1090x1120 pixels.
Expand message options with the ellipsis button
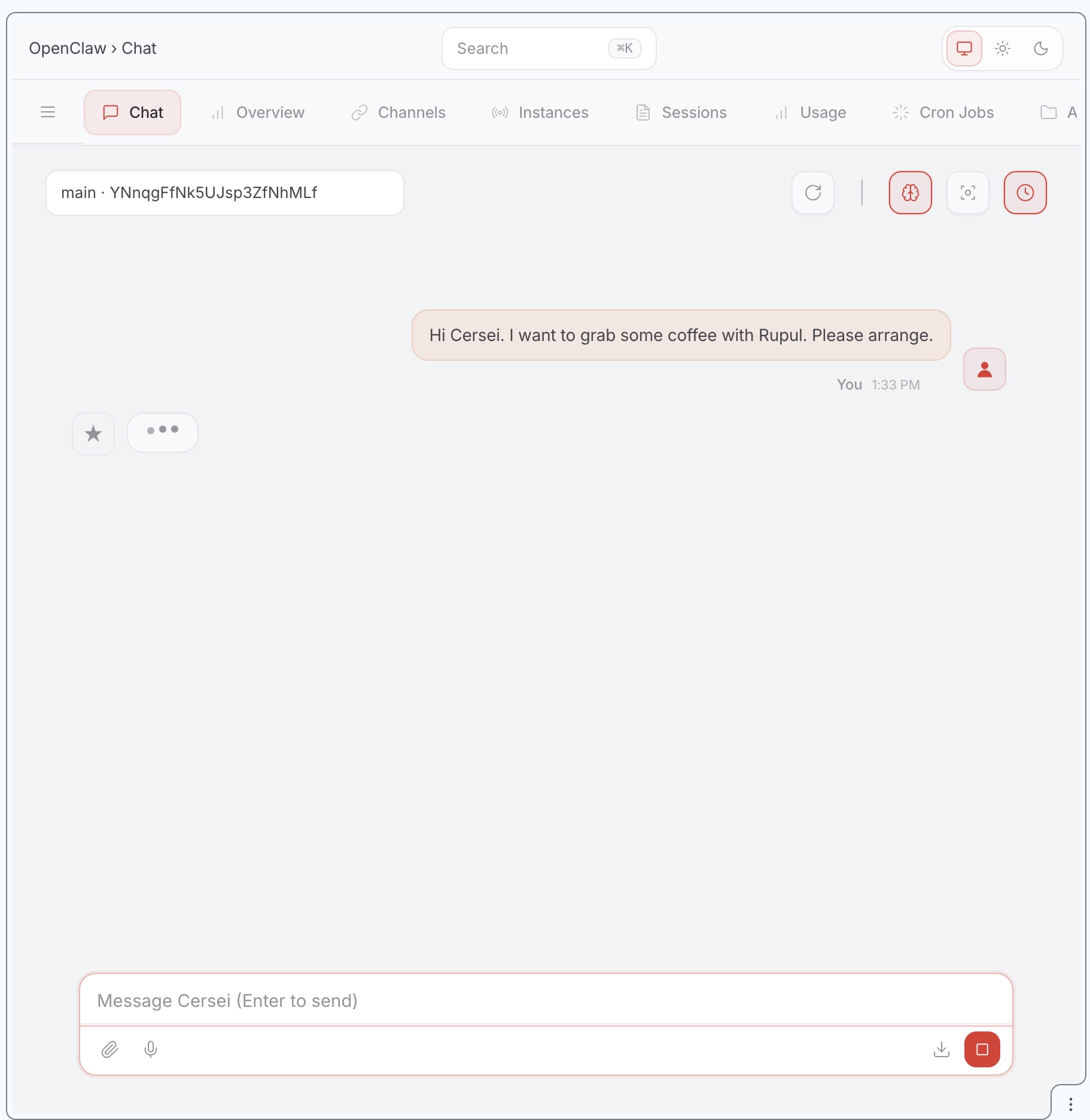(162, 432)
